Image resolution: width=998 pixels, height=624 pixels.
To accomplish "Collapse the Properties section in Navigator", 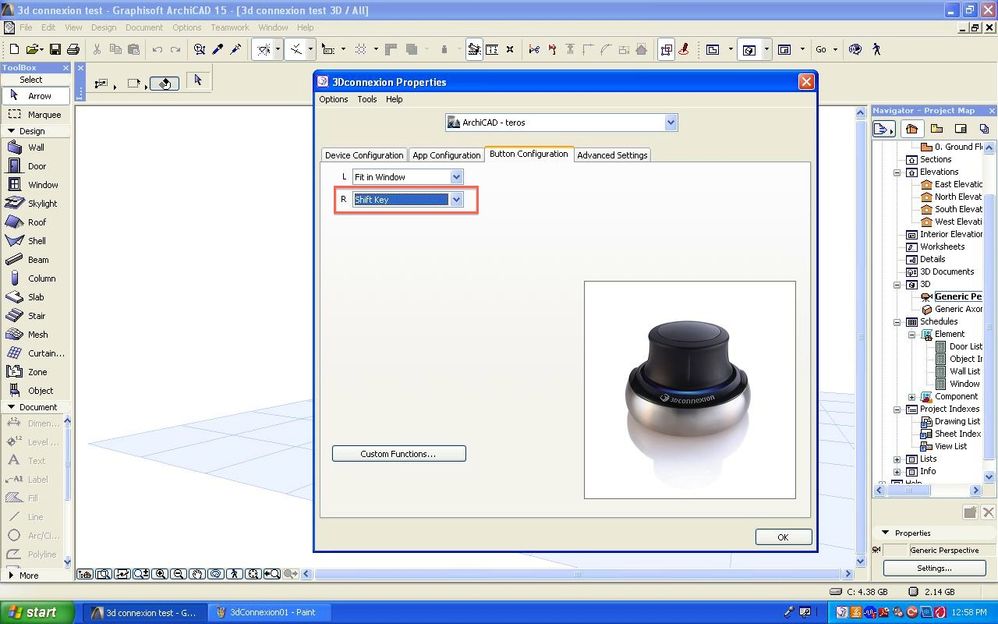I will point(885,532).
